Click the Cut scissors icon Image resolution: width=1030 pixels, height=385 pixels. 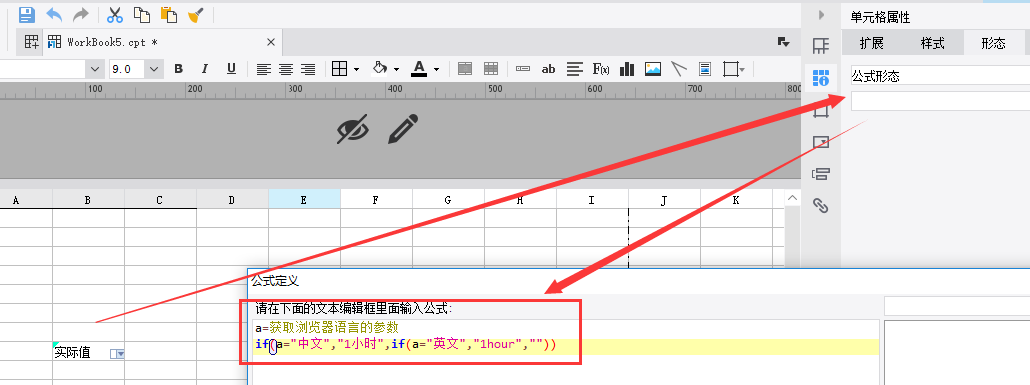115,14
